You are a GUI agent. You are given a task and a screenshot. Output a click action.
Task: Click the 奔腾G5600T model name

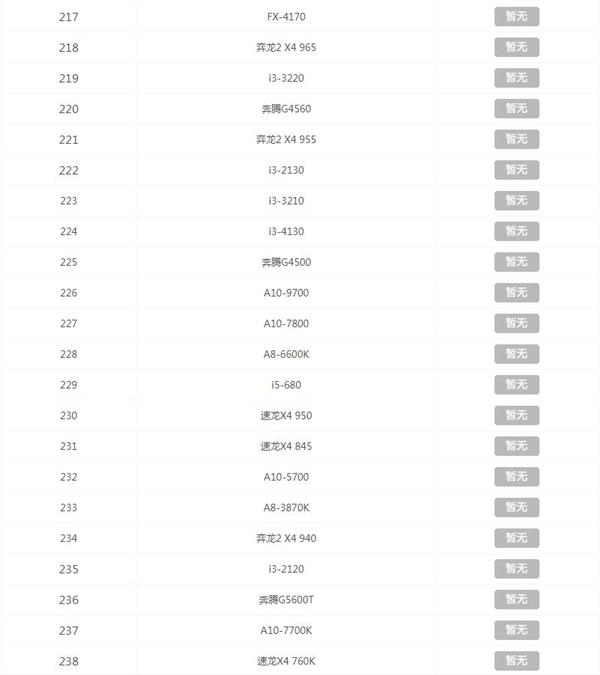point(286,600)
